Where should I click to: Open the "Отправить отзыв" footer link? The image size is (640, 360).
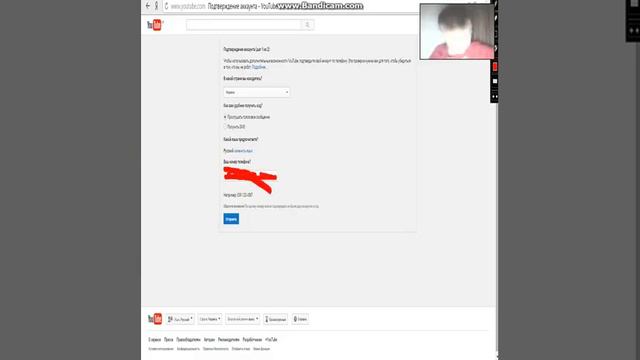241,349
